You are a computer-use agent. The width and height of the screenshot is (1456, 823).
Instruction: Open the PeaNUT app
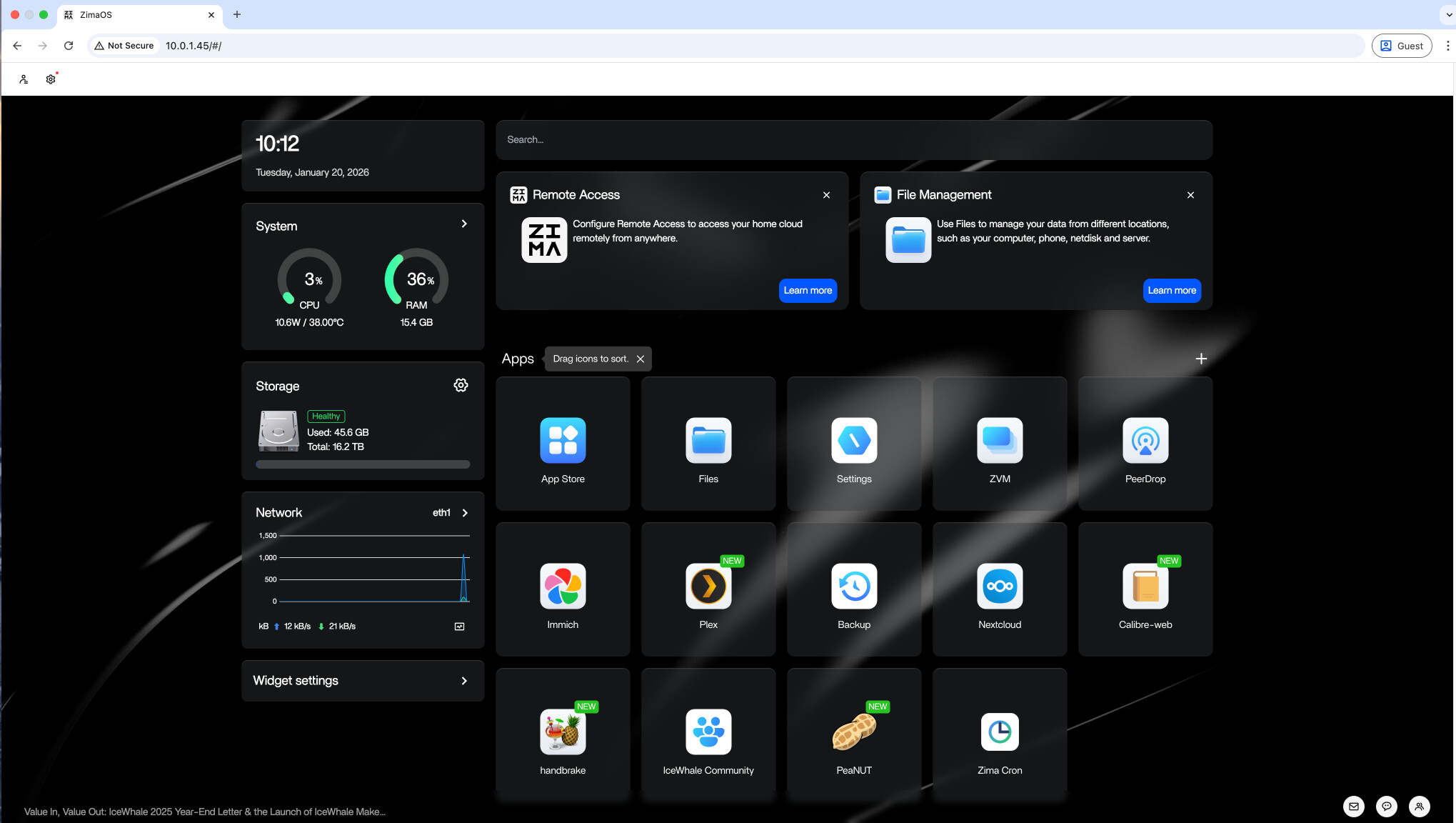pyautogui.click(x=853, y=732)
